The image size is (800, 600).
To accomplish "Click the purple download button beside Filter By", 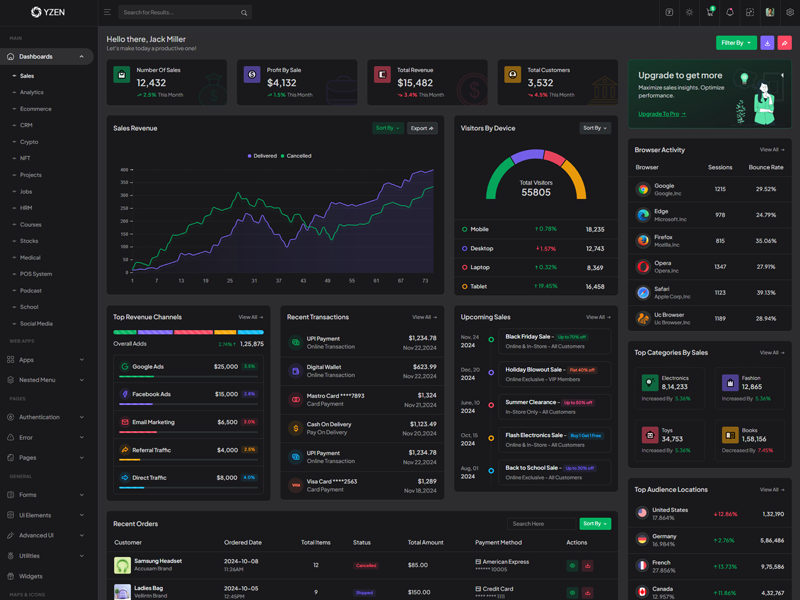I will click(767, 43).
